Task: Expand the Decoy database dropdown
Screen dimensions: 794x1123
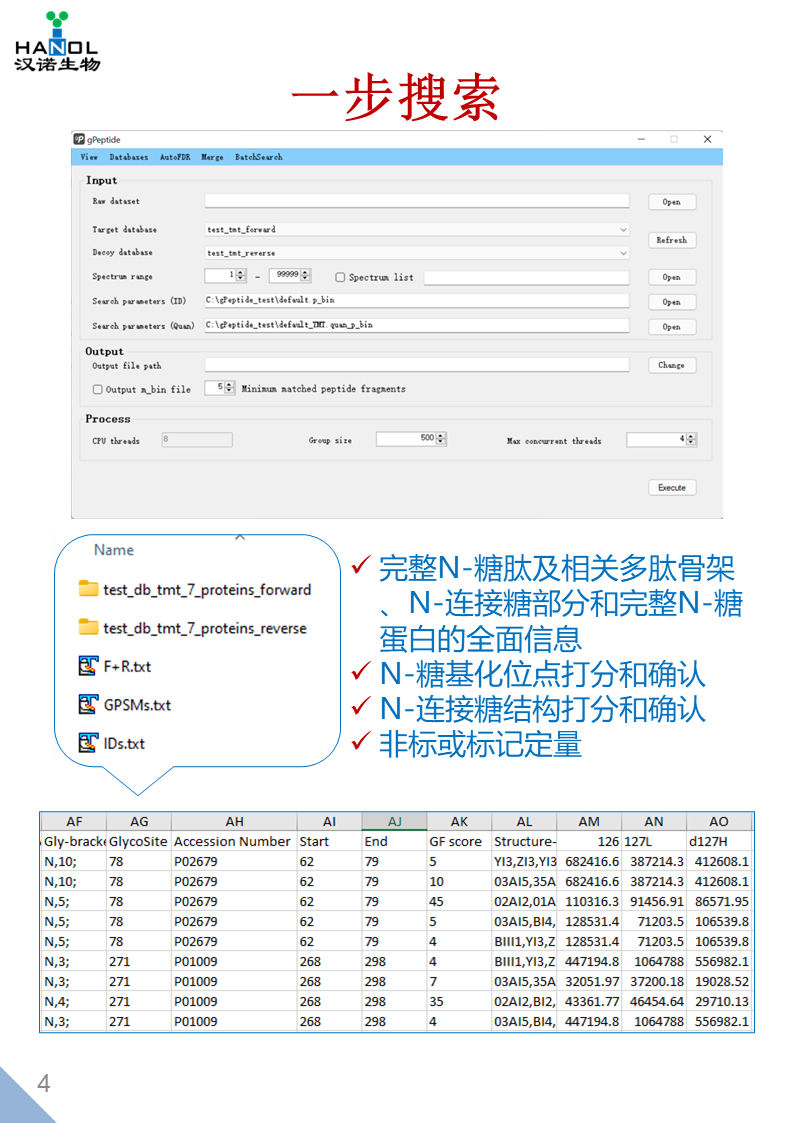Action: [623, 253]
